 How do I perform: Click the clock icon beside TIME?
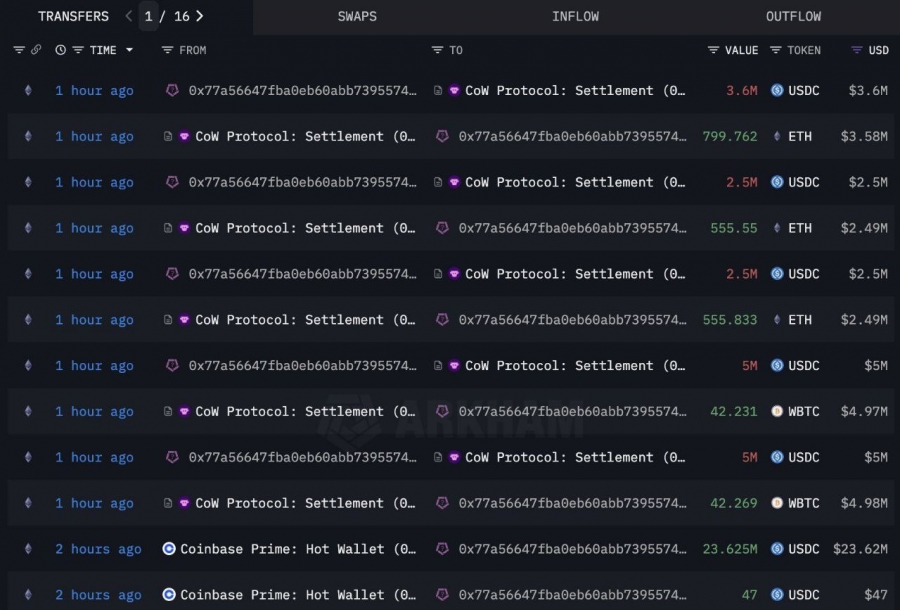pos(61,50)
